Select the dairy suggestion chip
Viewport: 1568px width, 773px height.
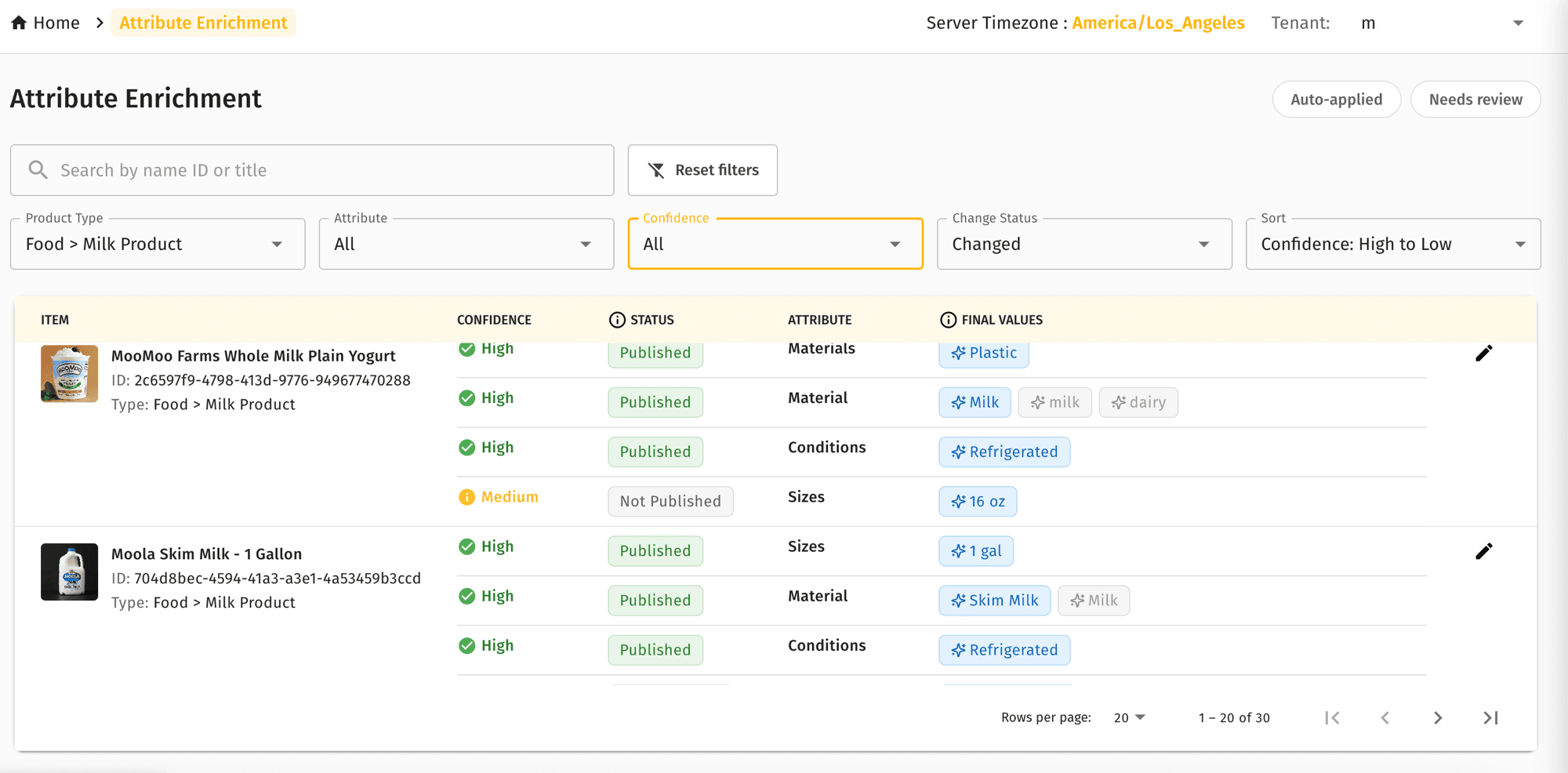(x=1138, y=402)
